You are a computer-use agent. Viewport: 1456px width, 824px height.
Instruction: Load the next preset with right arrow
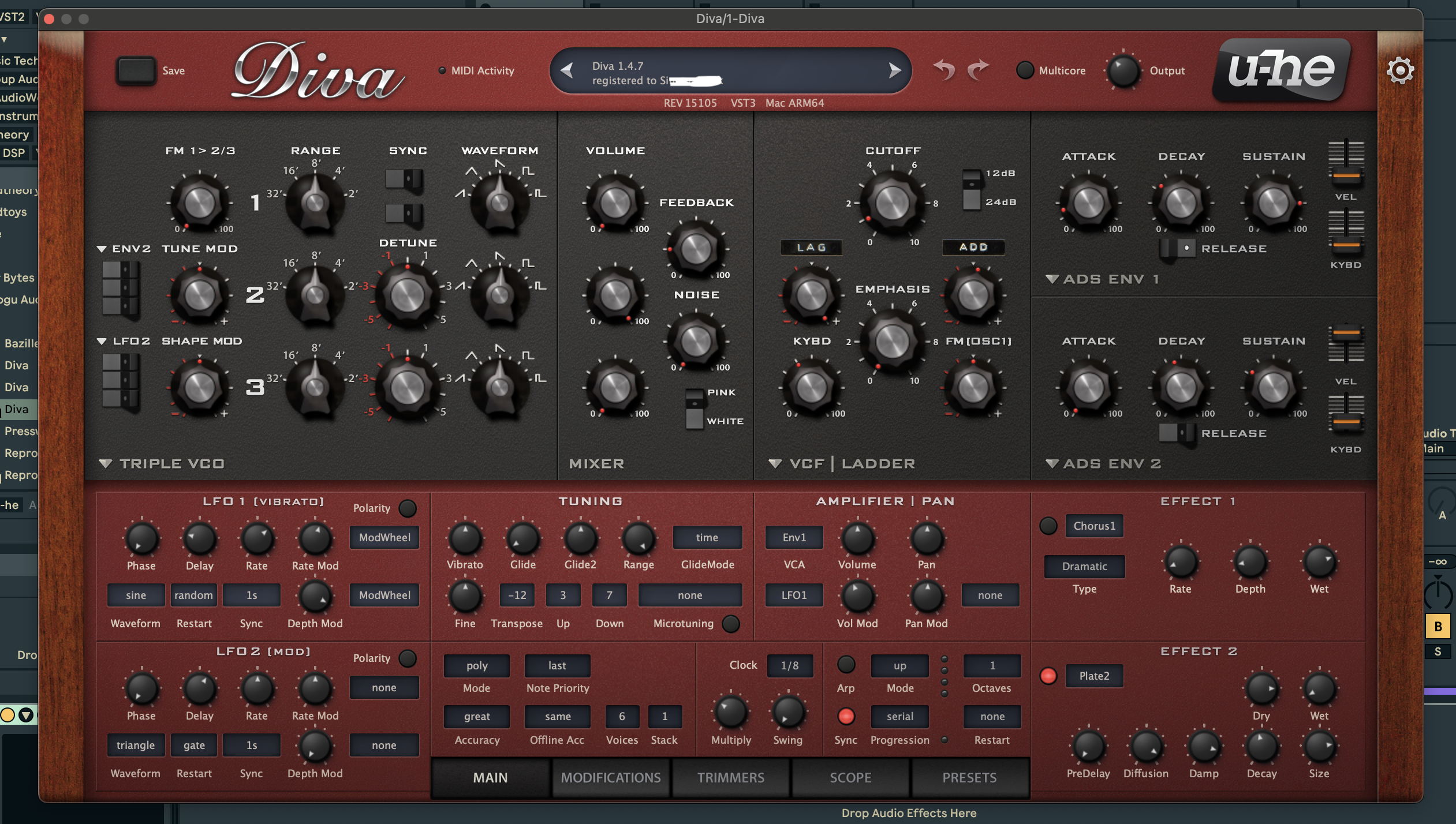(894, 70)
